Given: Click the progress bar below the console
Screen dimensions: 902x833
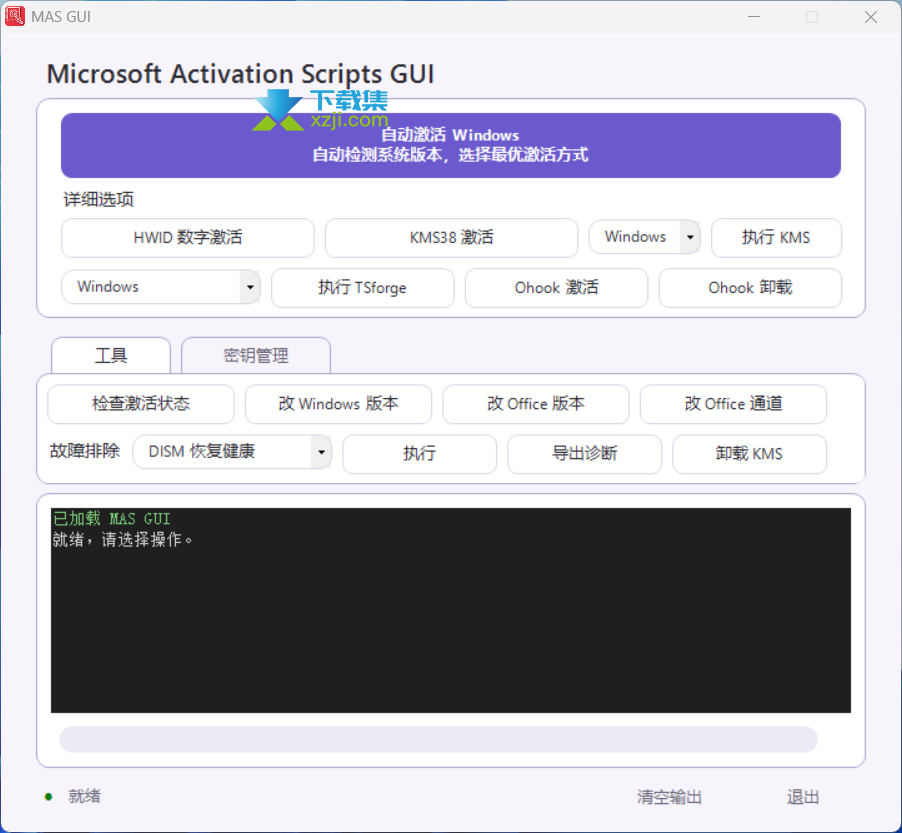Looking at the screenshot, I should 438,739.
